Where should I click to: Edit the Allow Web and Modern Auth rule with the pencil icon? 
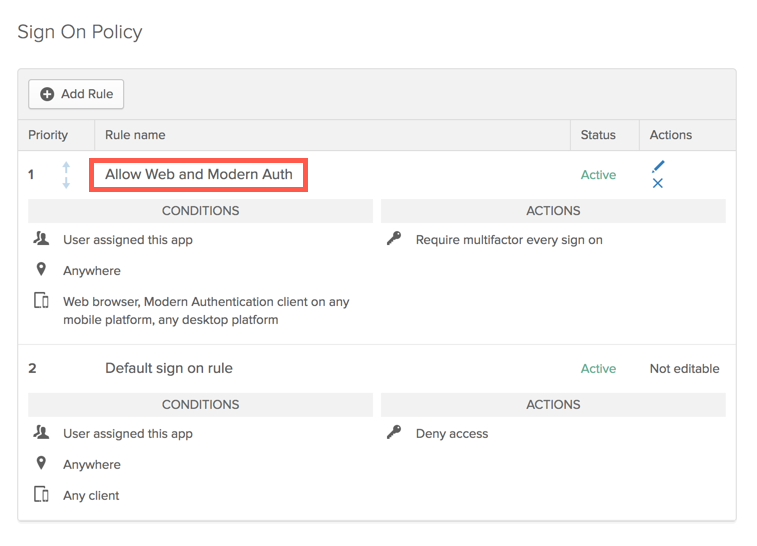click(658, 166)
